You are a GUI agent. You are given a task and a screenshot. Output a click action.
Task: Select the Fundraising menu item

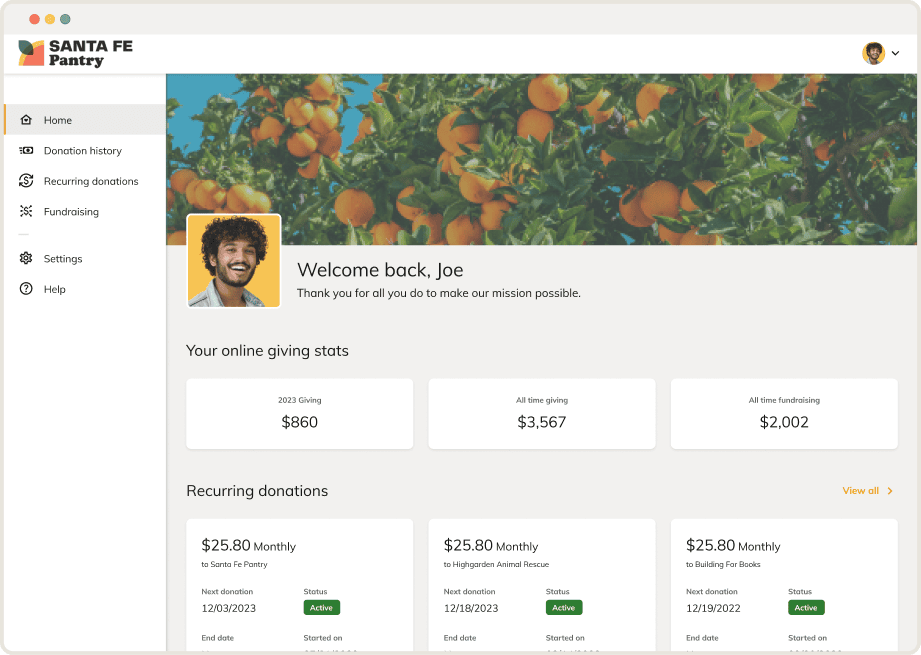[71, 212]
